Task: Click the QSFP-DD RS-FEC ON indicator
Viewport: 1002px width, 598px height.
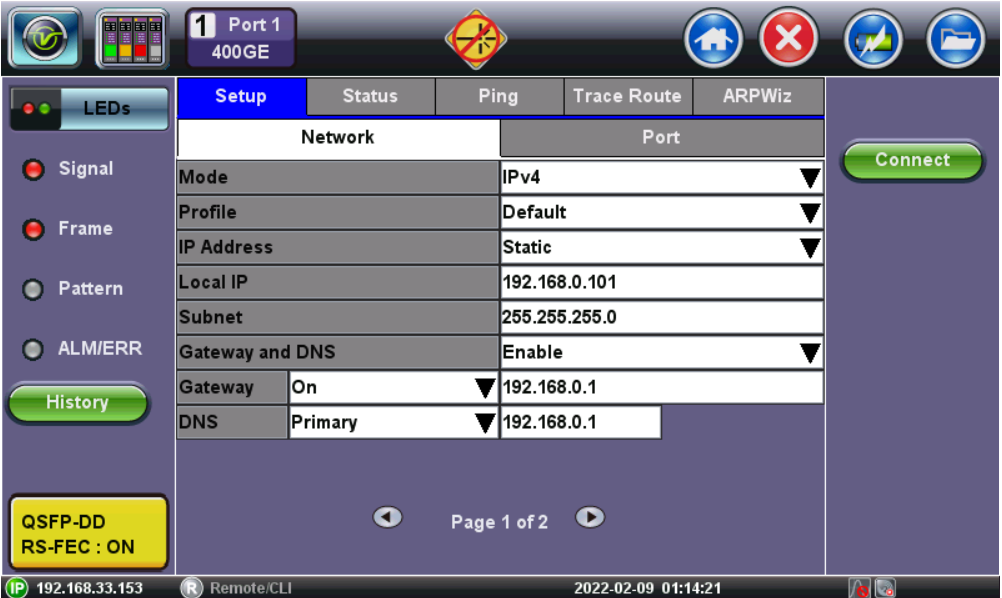Action: [x=88, y=535]
